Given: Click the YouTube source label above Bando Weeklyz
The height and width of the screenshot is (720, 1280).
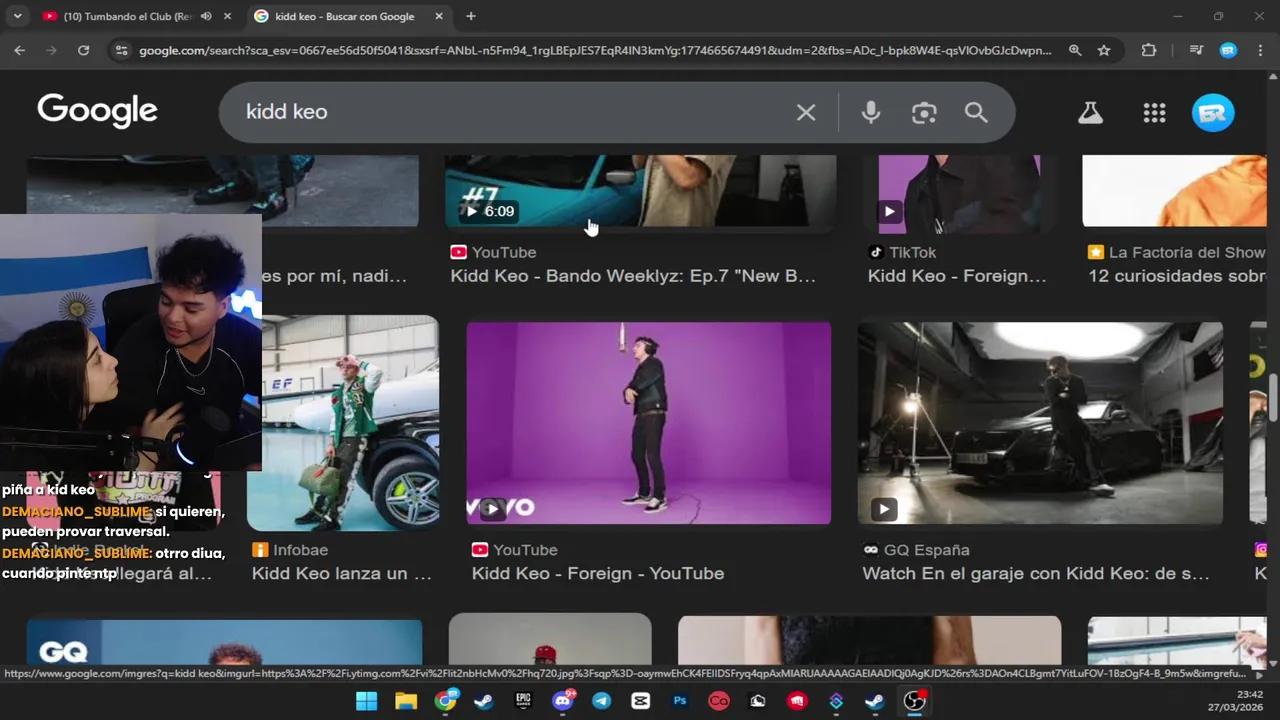Looking at the screenshot, I should pos(504,253).
